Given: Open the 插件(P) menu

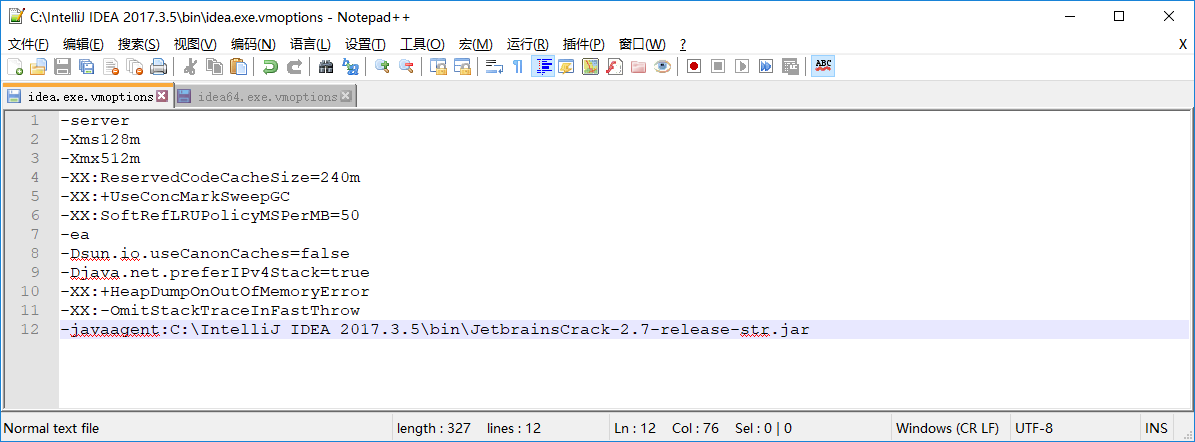Looking at the screenshot, I should click(x=583, y=44).
